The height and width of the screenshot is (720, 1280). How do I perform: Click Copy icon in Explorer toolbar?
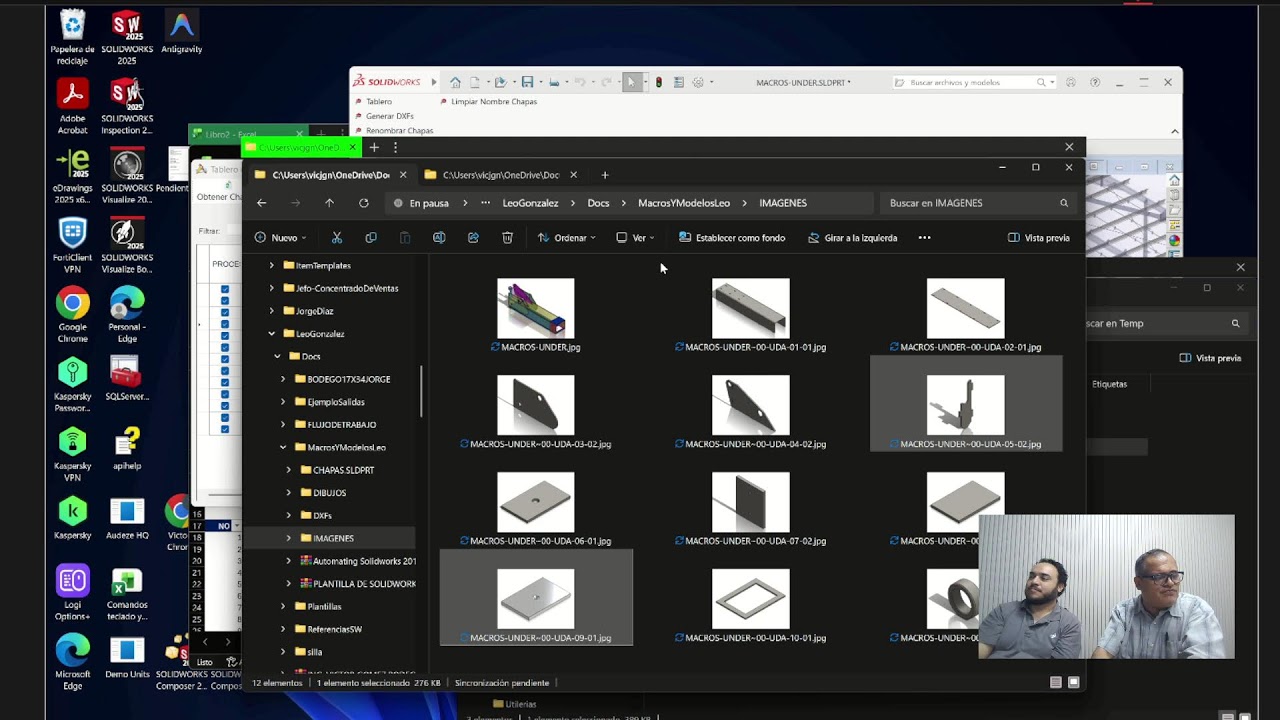tap(371, 238)
